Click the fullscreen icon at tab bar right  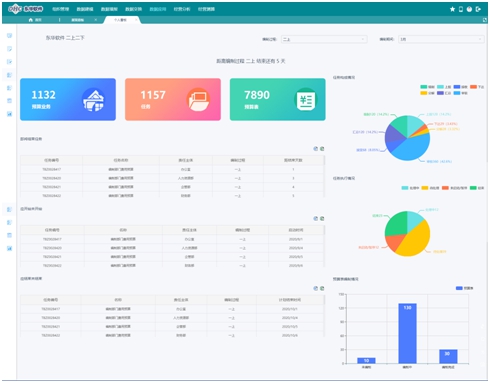[485, 20]
